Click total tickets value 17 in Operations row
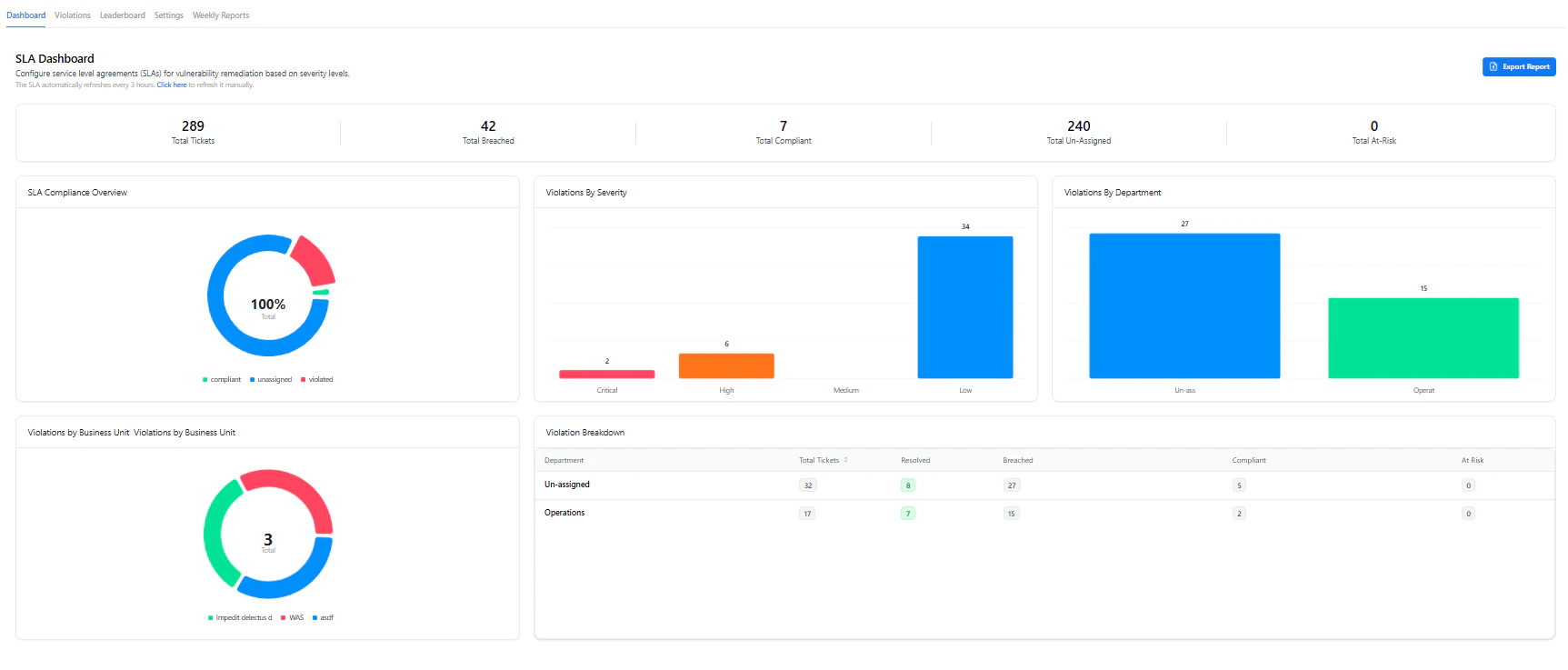Viewport: 1568px width, 670px height. click(x=807, y=514)
